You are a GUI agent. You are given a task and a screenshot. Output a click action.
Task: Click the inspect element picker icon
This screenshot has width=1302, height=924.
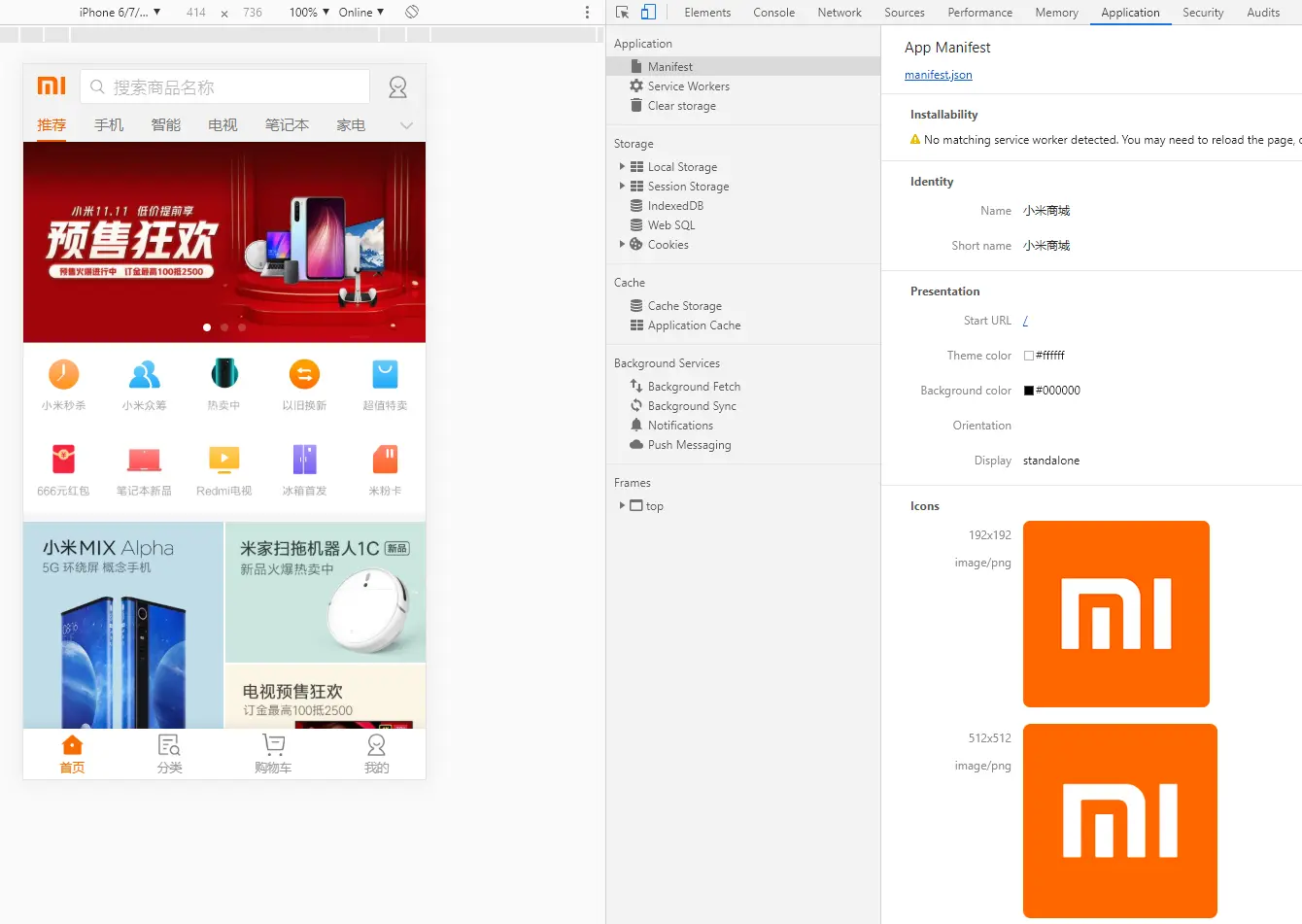click(623, 13)
